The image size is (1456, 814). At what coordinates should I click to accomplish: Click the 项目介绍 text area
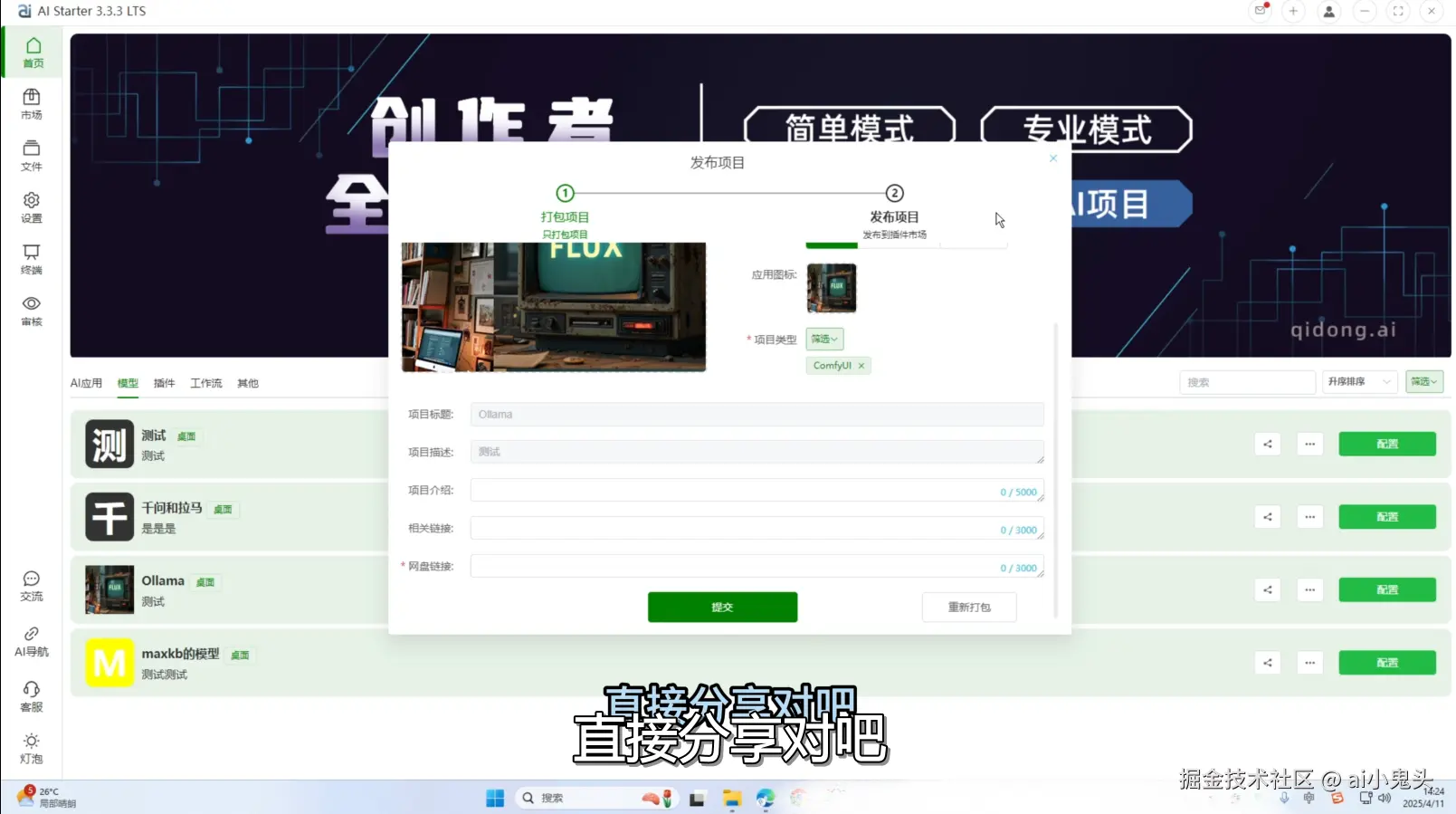click(x=757, y=491)
